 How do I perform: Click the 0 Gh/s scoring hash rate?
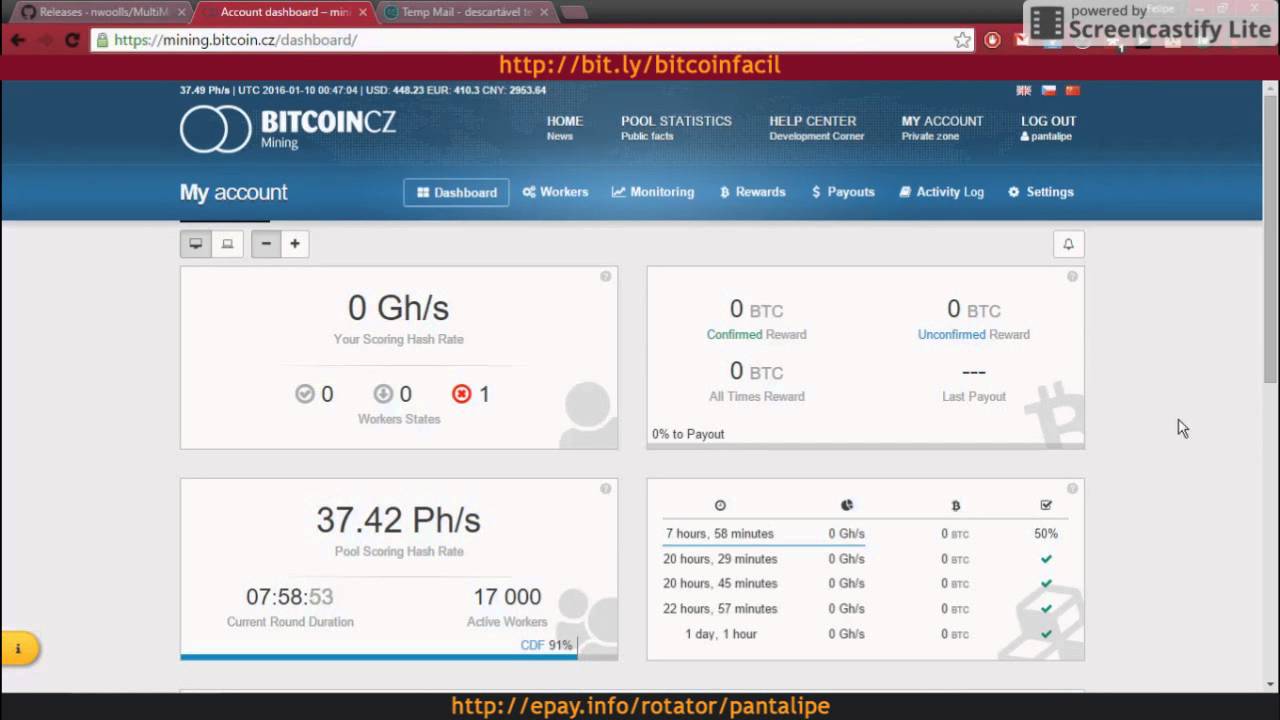point(398,308)
